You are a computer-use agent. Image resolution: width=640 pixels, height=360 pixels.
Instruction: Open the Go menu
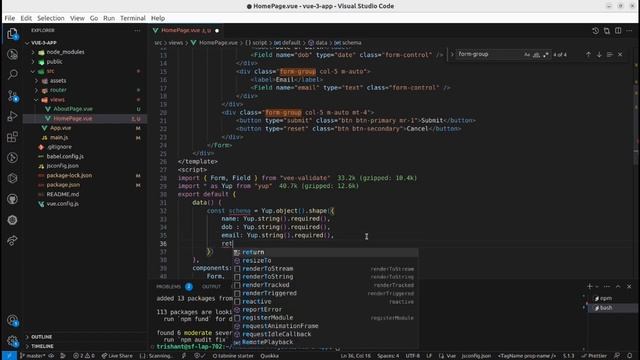[x=94, y=18]
